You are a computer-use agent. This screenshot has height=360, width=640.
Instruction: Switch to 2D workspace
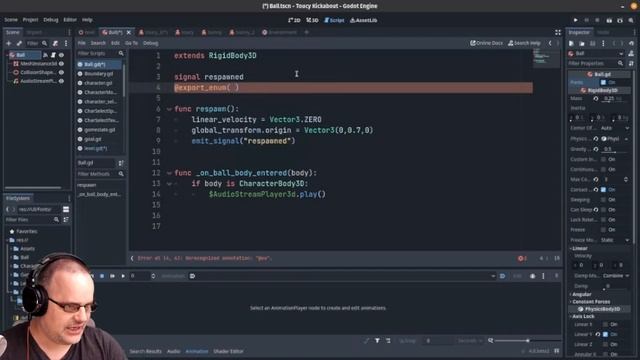294,20
